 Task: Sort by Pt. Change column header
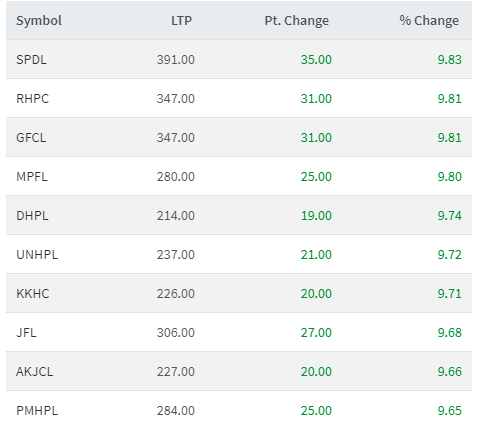coord(297,21)
